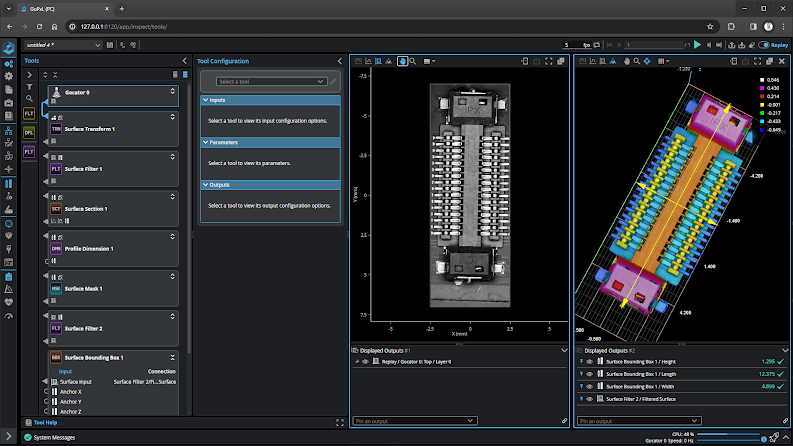Open the toolbox briefcase icon in sidebar

point(9,103)
